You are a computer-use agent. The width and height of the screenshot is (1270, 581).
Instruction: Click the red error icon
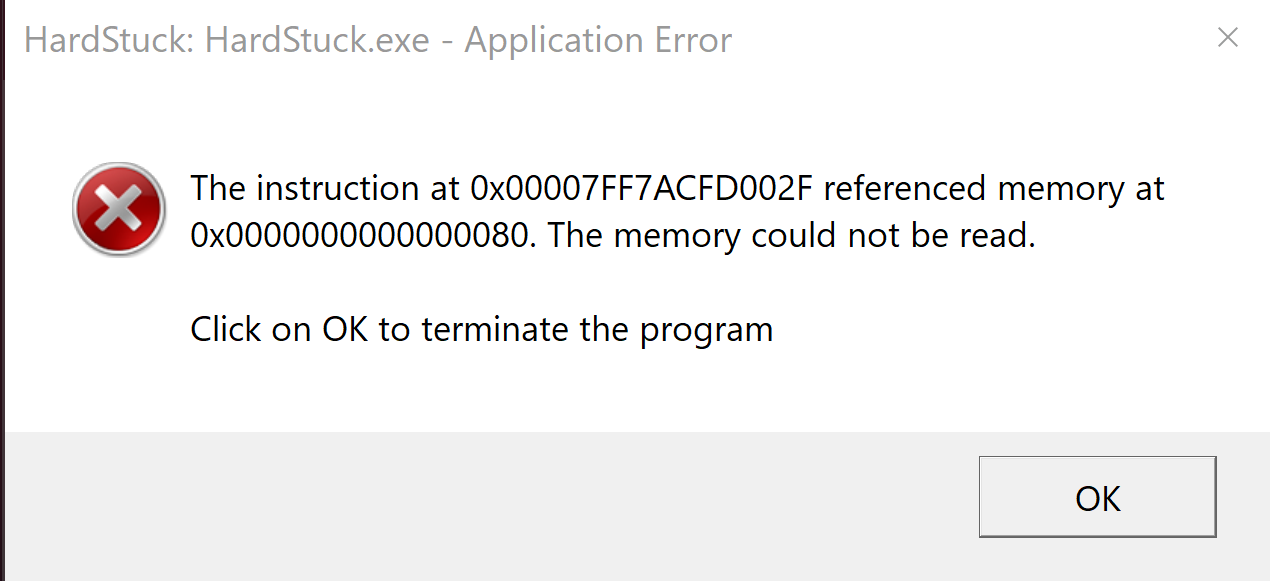point(119,212)
